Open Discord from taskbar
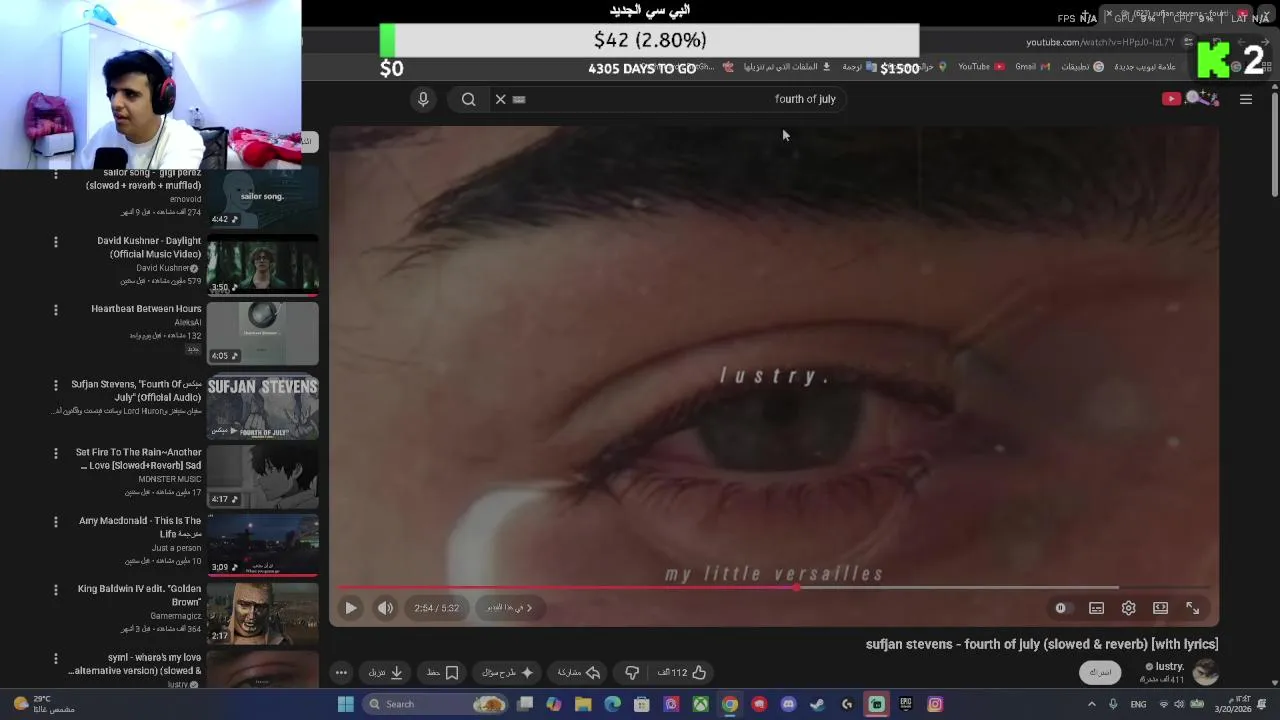The image size is (1280, 720). point(788,704)
